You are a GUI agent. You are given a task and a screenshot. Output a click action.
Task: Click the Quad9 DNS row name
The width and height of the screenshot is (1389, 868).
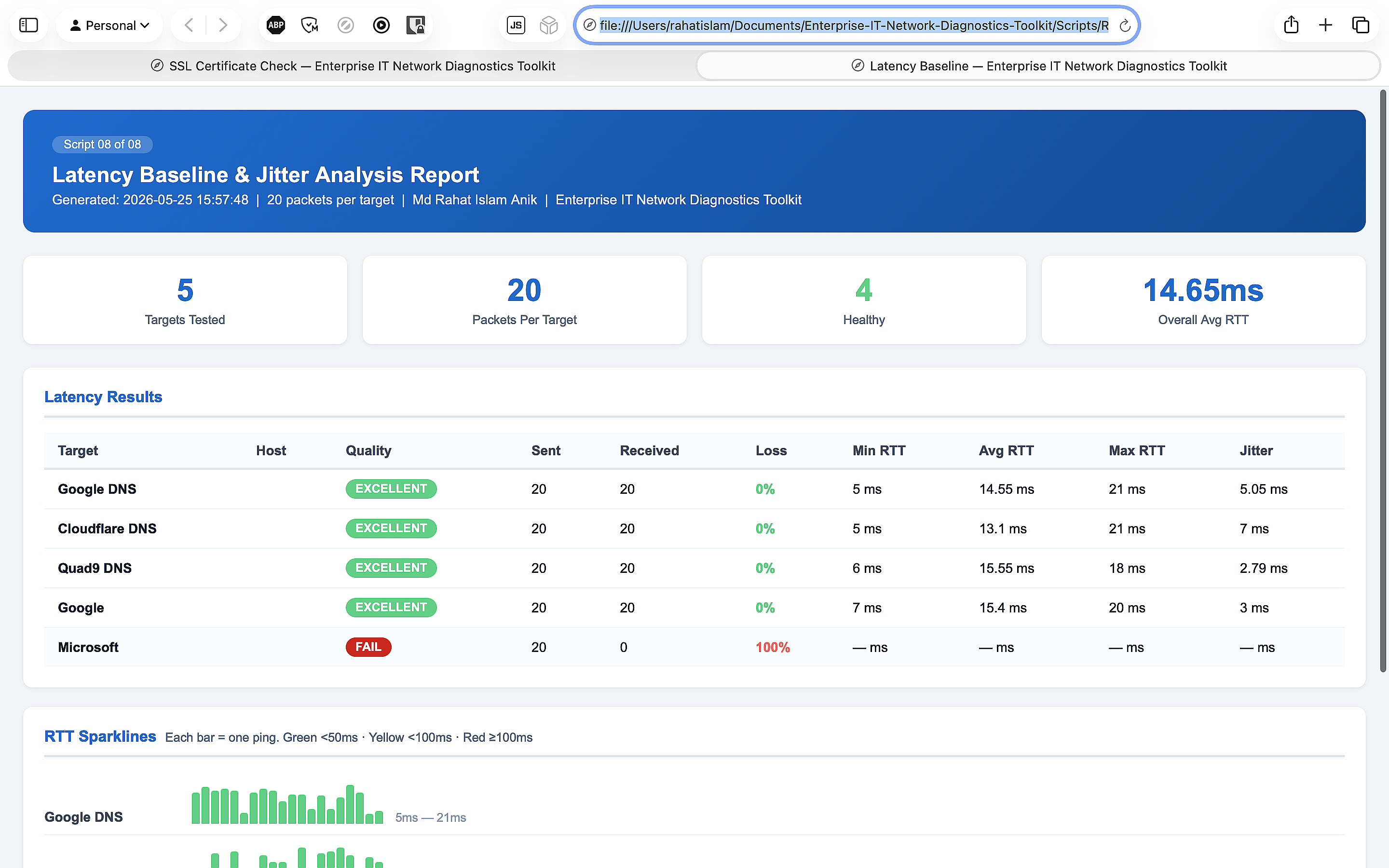(x=95, y=569)
